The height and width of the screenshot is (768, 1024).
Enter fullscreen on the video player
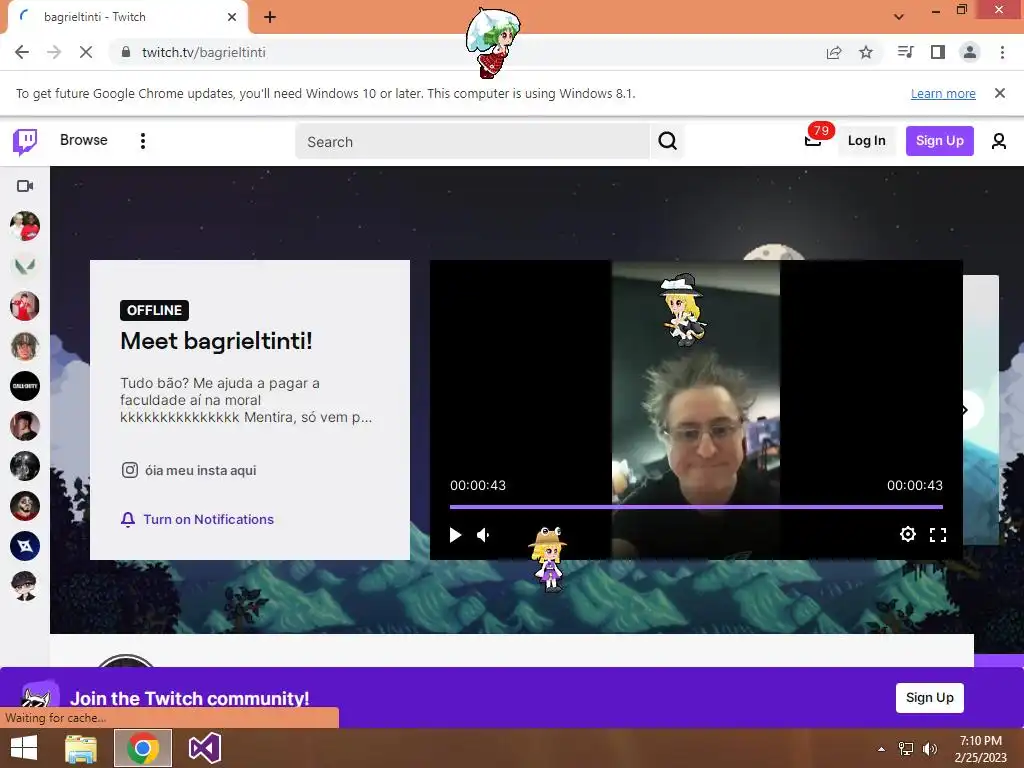point(938,535)
